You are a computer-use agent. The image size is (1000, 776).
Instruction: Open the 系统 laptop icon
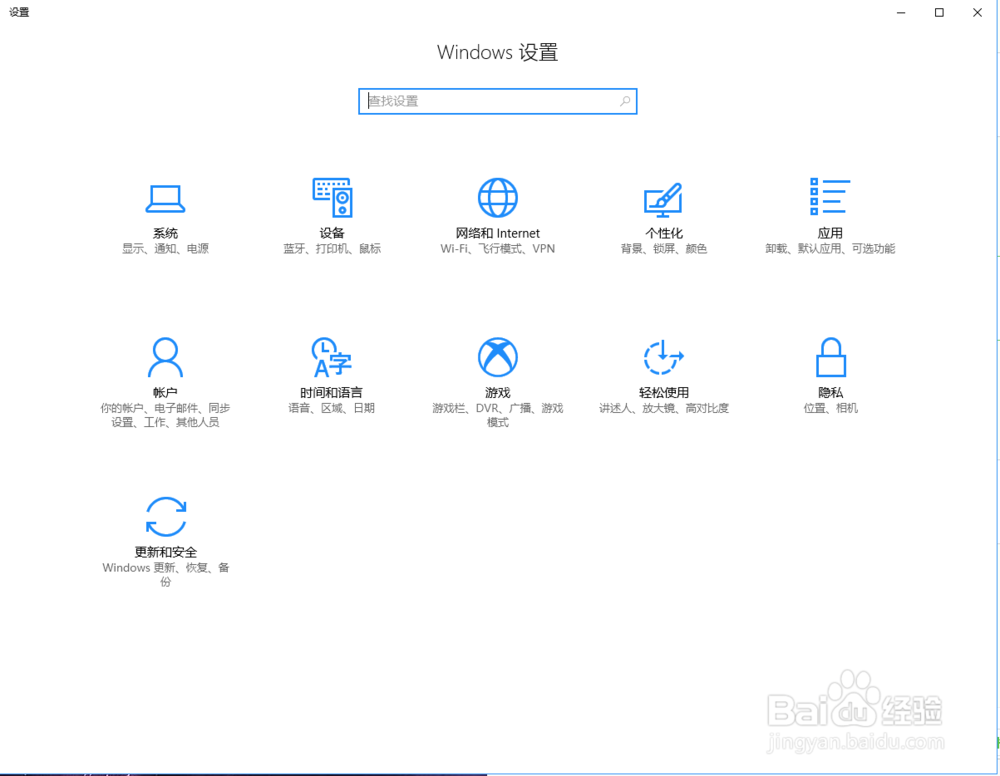click(165, 198)
